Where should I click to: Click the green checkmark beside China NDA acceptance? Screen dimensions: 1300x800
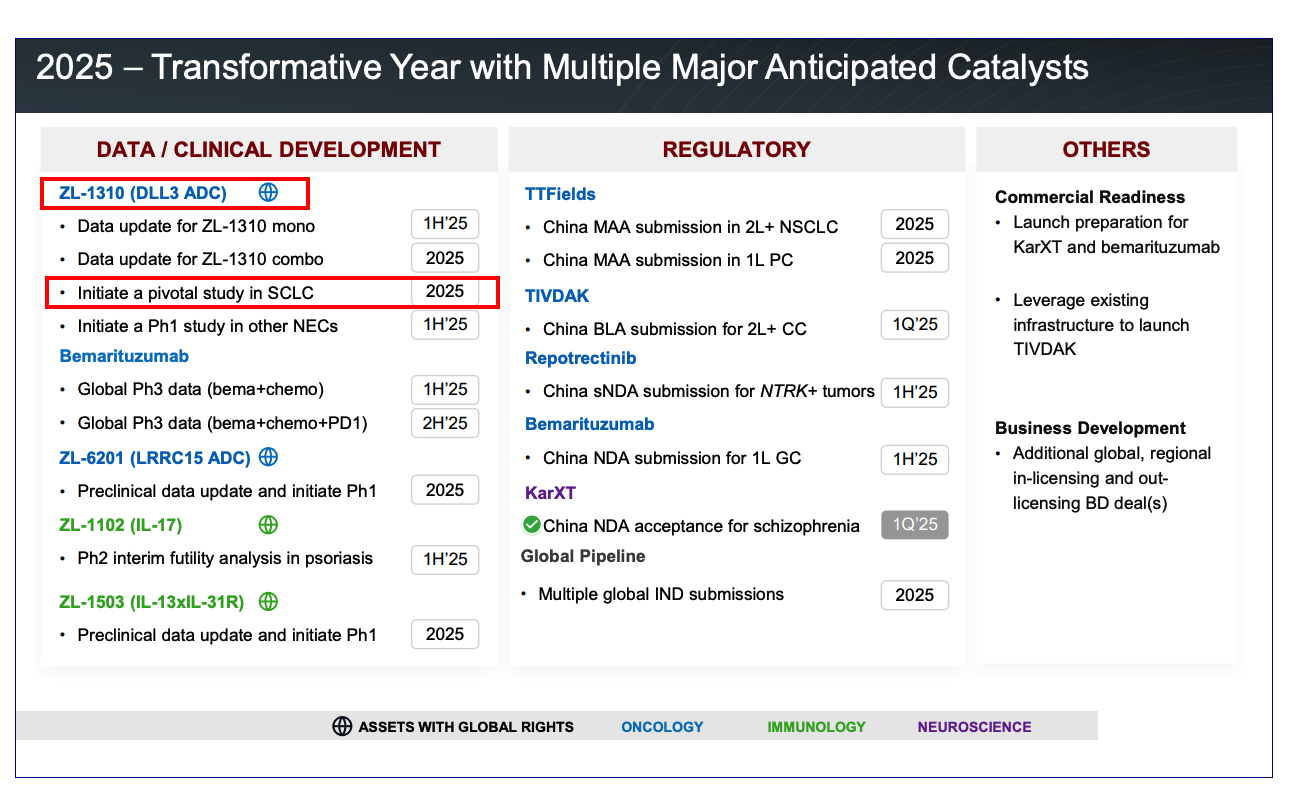(x=532, y=525)
